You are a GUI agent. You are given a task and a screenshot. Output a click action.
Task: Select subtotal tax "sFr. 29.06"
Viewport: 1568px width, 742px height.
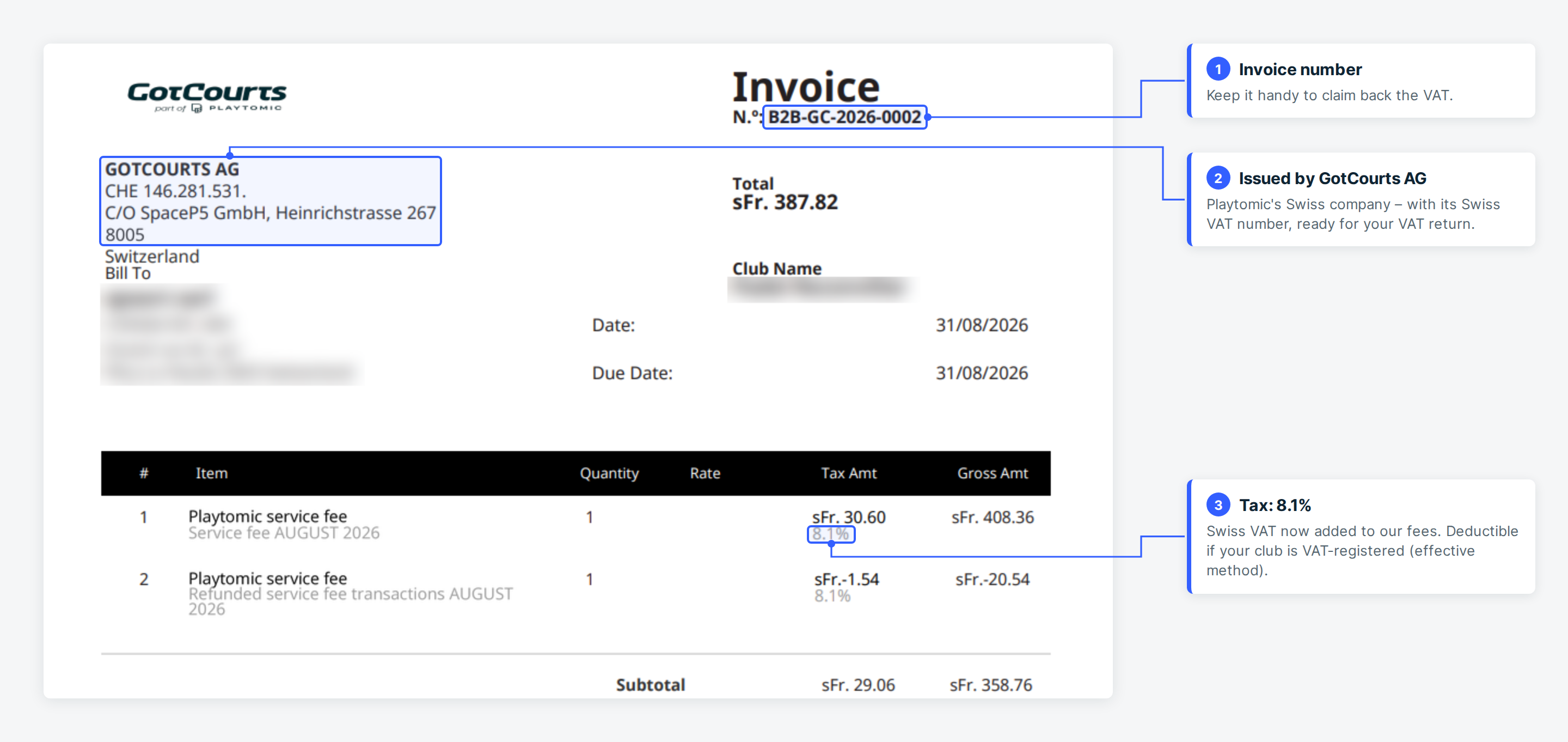857,685
